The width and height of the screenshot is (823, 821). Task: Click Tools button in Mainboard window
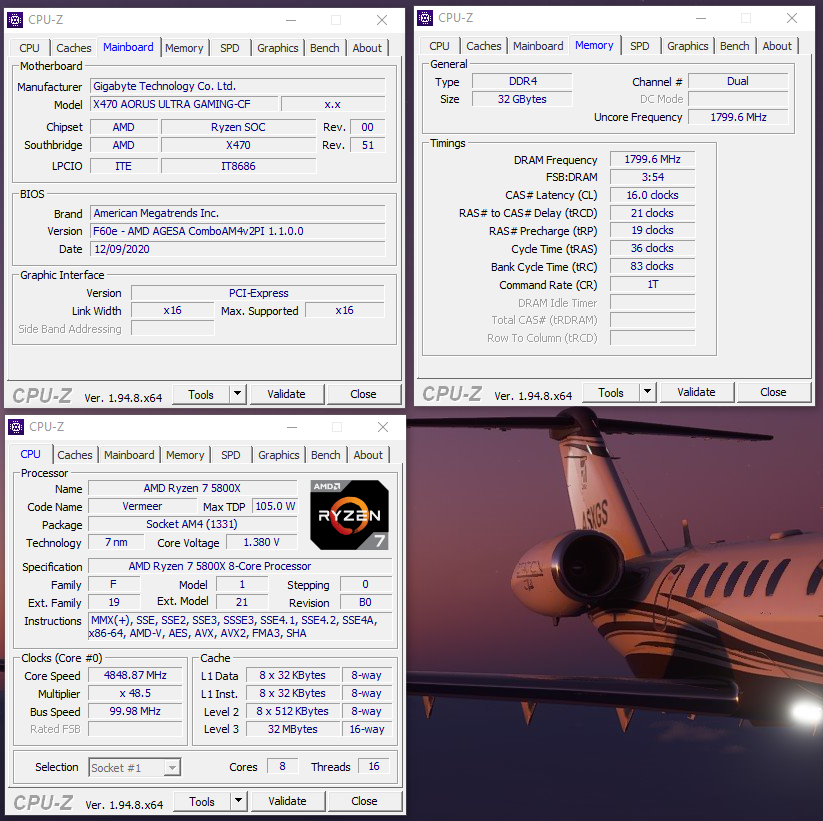201,394
